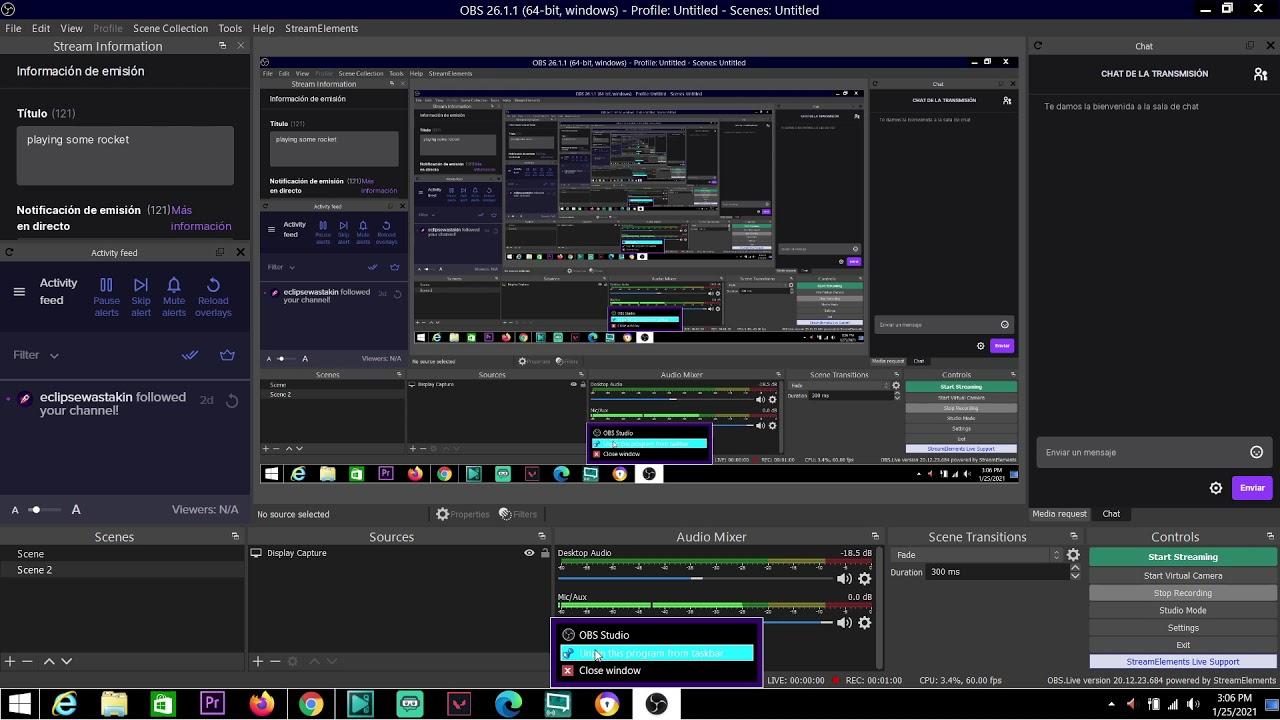1280x720 pixels.
Task: Click the stream title text field
Action: click(125, 155)
